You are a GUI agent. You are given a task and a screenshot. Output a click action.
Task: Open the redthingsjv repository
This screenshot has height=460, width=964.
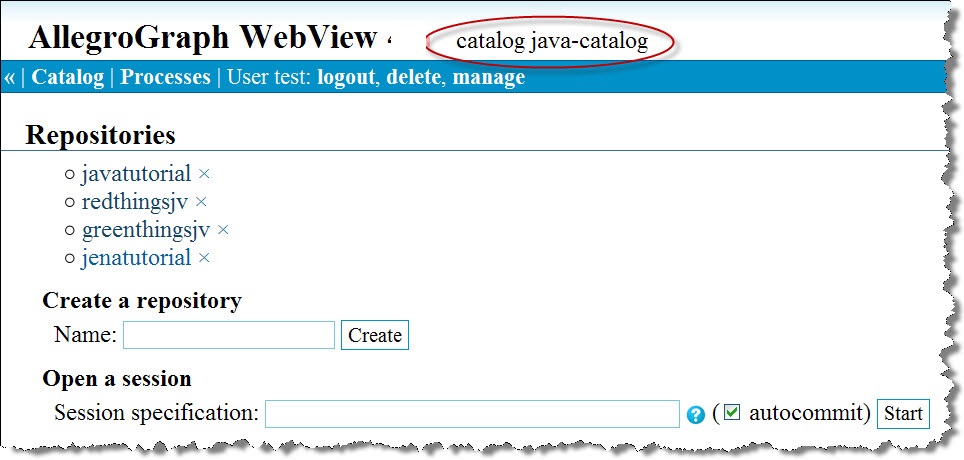(x=135, y=202)
